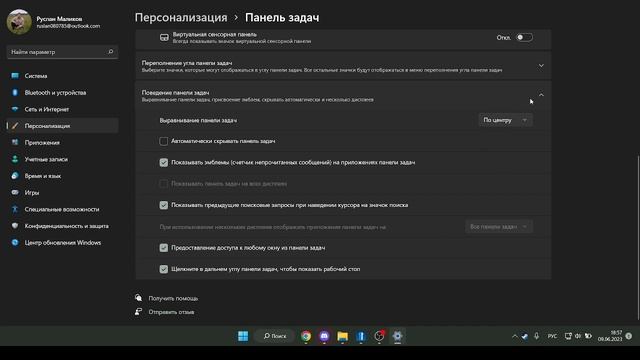
Task: Click the Игры sidebar icon
Action: 15,193
